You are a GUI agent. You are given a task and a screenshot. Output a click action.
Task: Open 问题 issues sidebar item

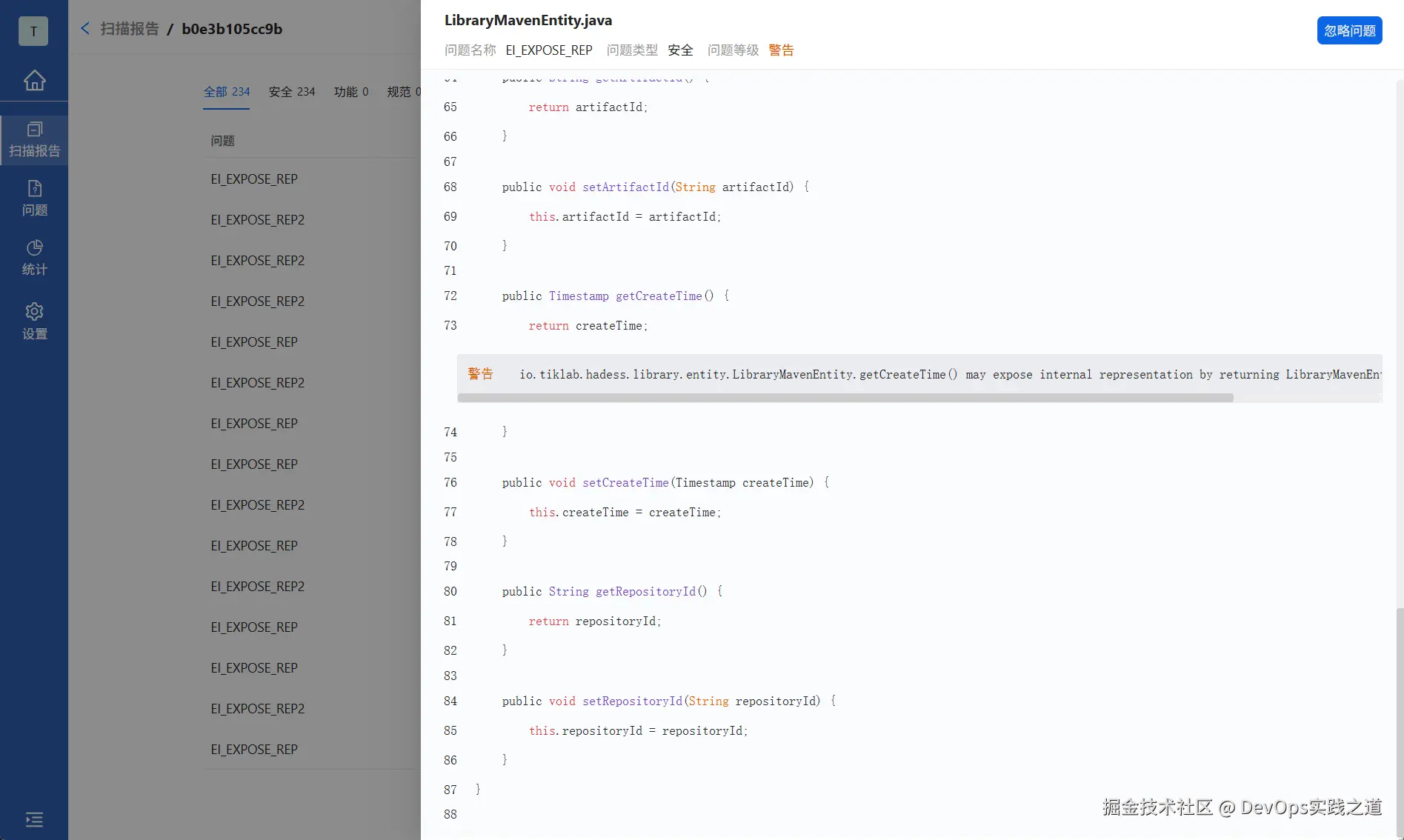pyautogui.click(x=34, y=199)
